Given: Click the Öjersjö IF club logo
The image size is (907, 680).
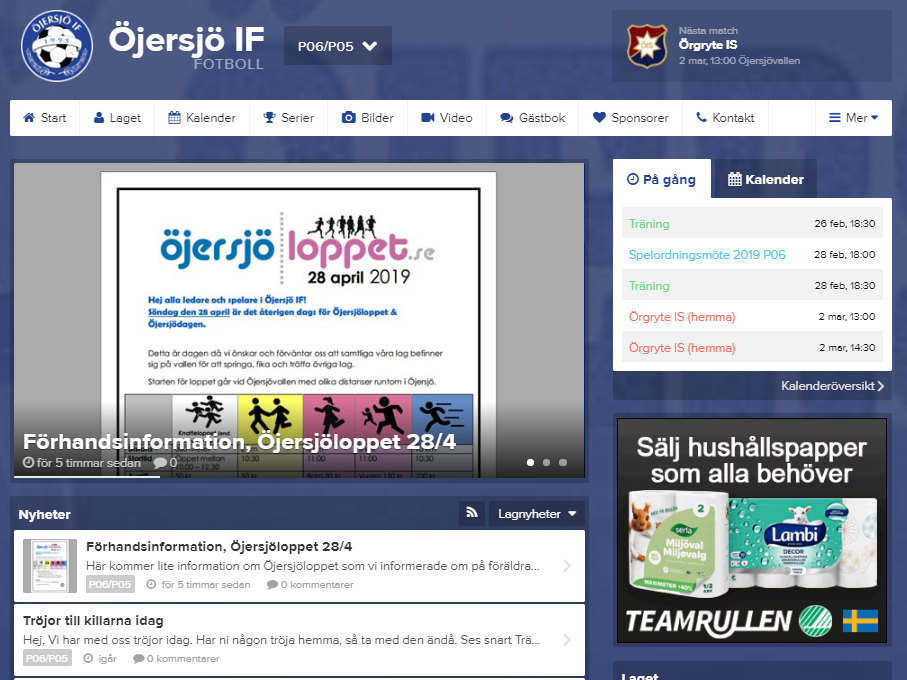Looking at the screenshot, I should (56, 46).
